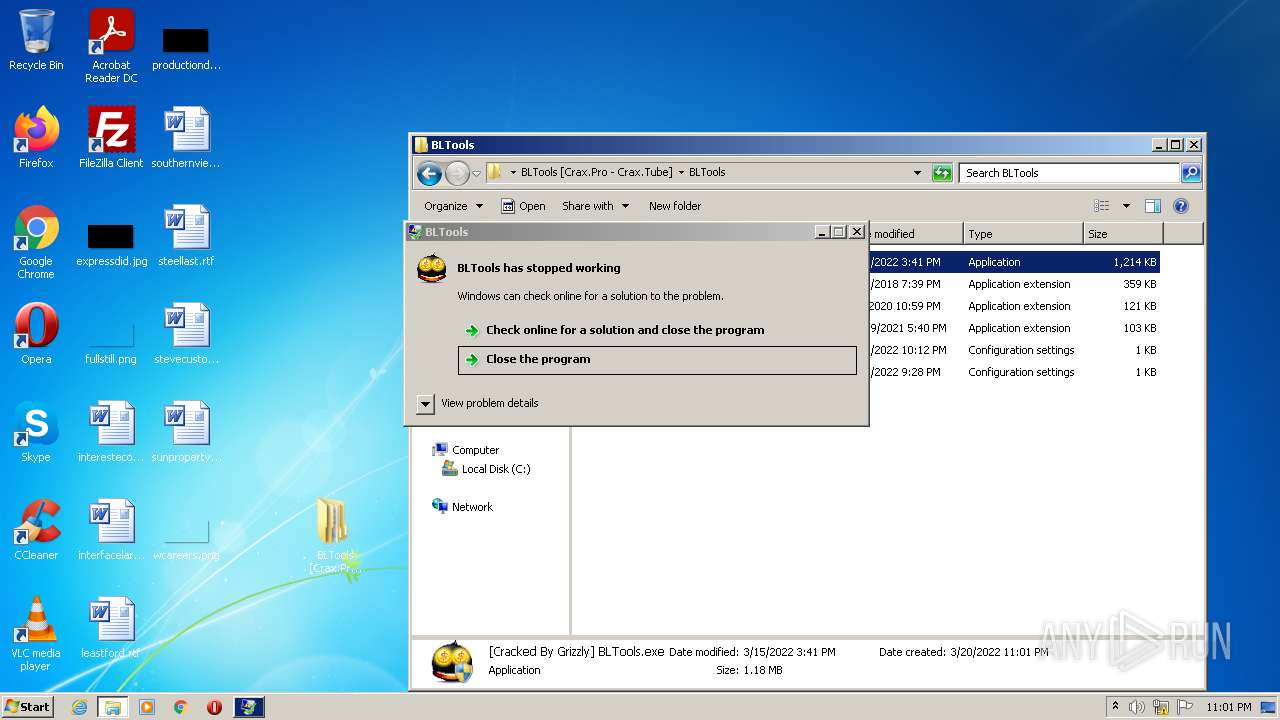Launch Acrobat Reader DC shortcut
The image size is (1280, 720).
[111, 46]
